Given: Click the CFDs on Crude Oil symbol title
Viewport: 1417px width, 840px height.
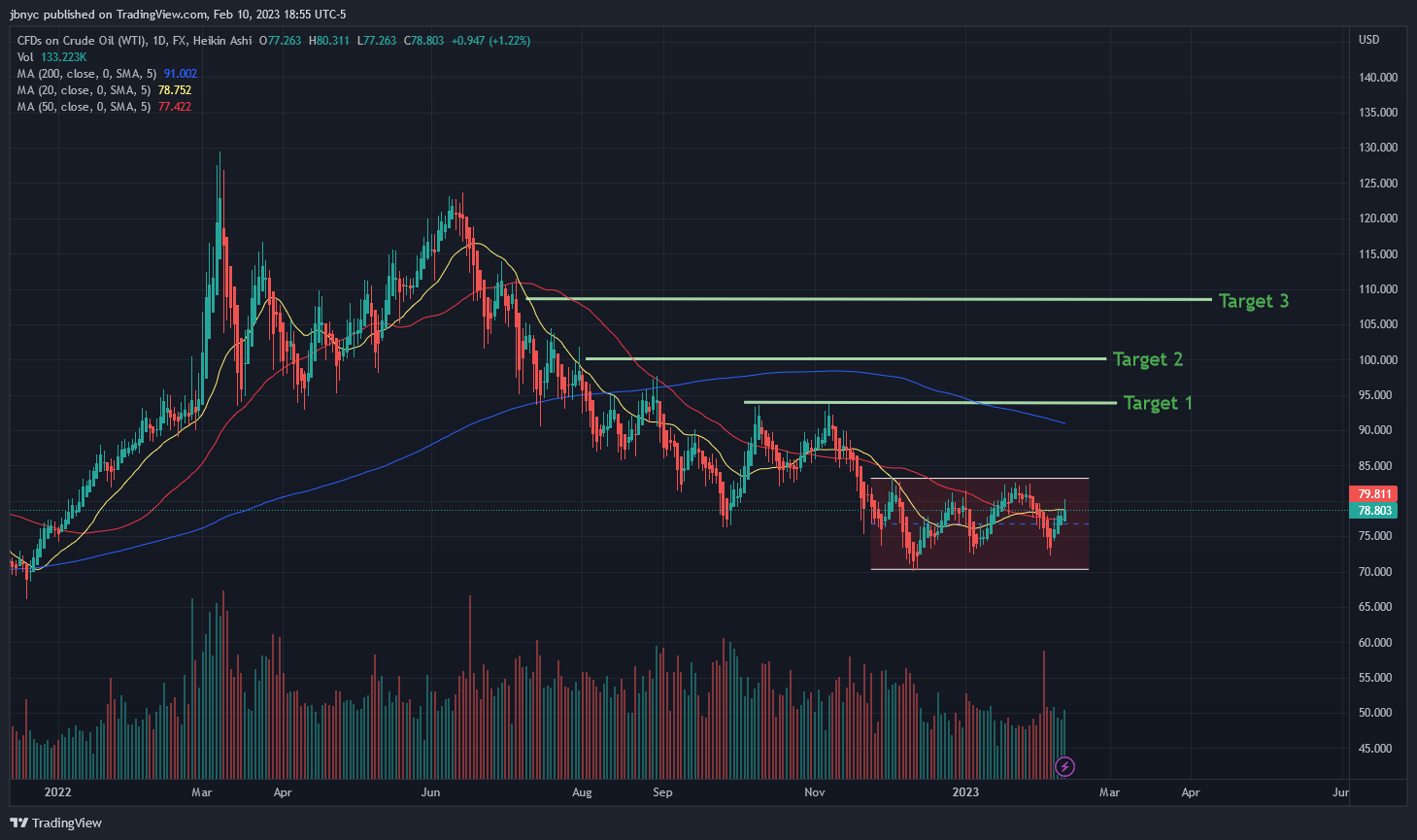Looking at the screenshot, I should point(134,41).
